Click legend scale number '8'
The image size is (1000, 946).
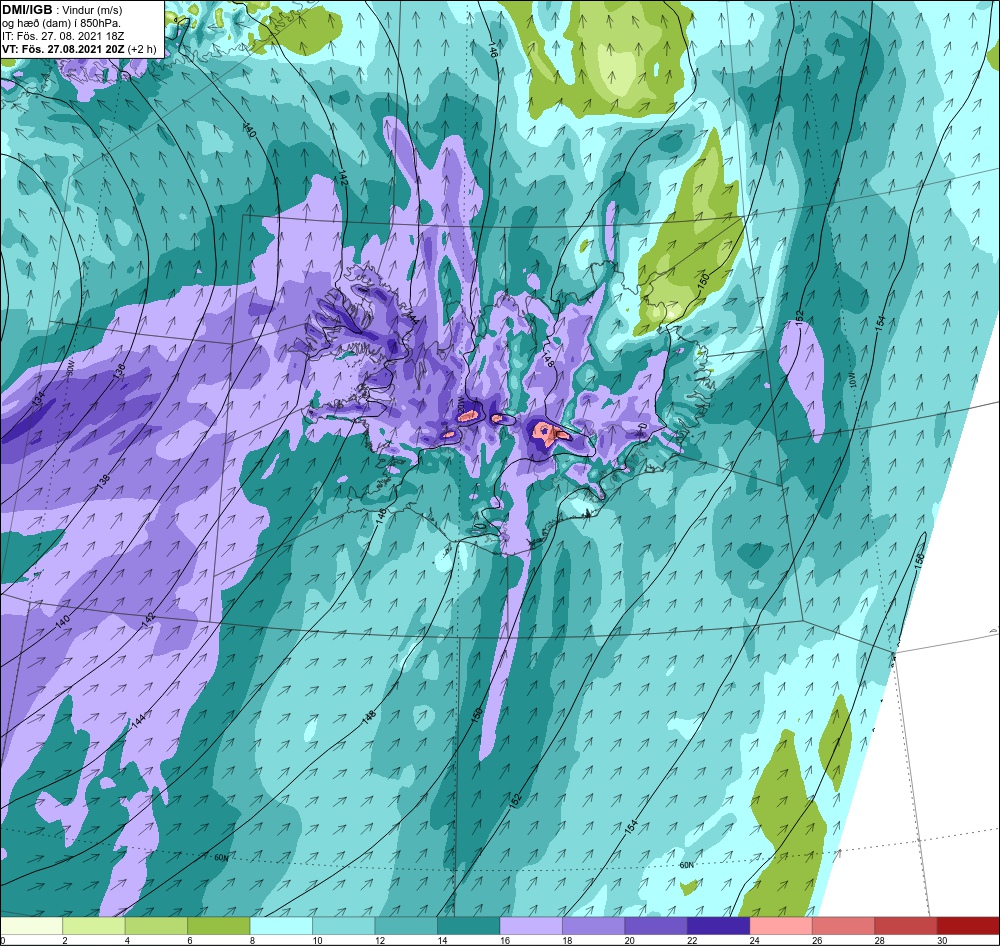252,940
